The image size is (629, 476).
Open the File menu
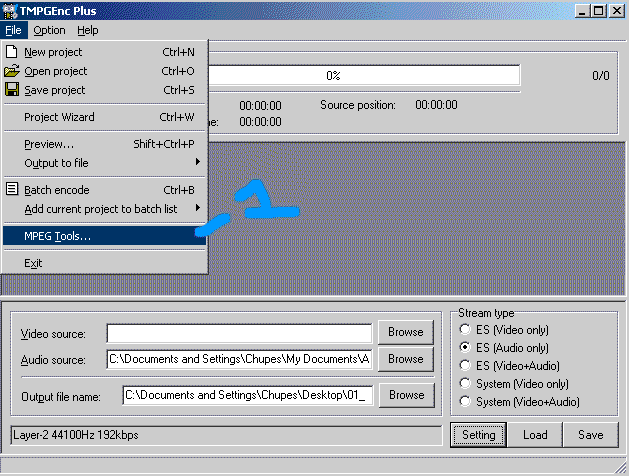[x=13, y=30]
